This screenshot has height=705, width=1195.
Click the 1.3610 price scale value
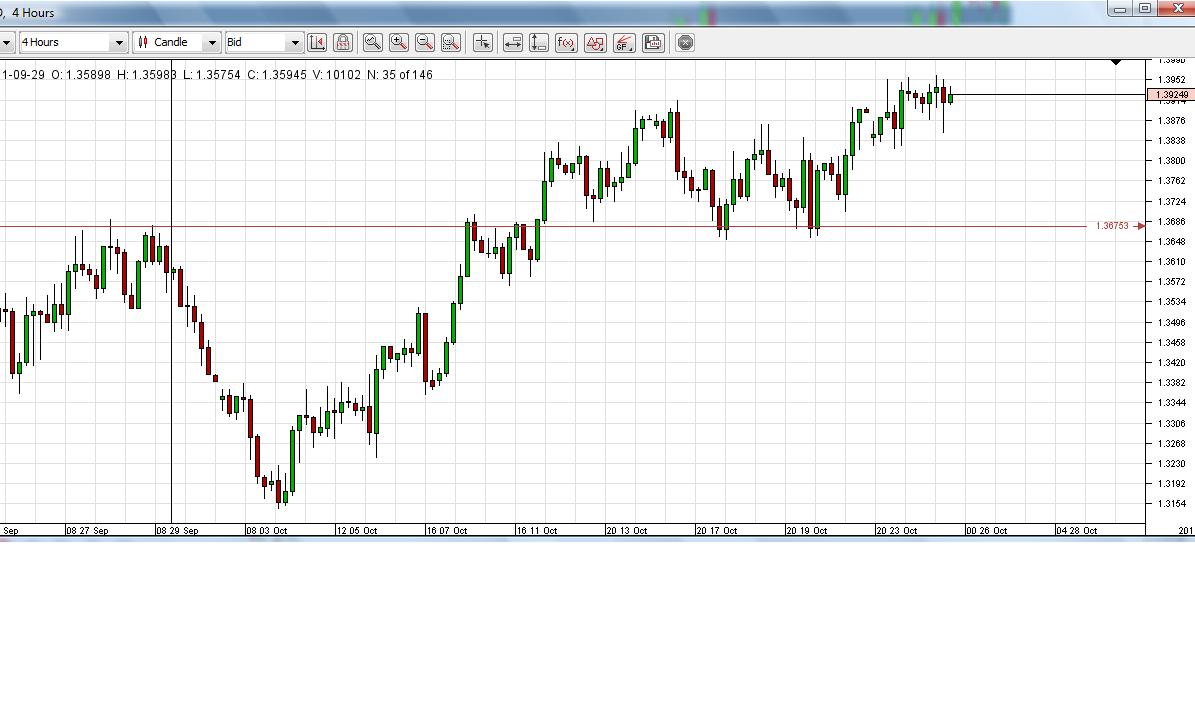(x=1171, y=261)
